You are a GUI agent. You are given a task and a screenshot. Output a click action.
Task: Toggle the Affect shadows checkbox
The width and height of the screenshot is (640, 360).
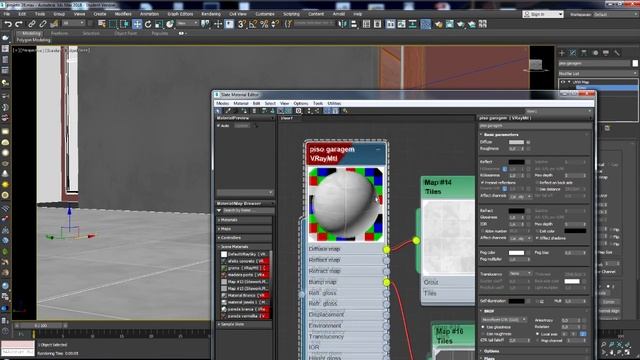pos(537,238)
